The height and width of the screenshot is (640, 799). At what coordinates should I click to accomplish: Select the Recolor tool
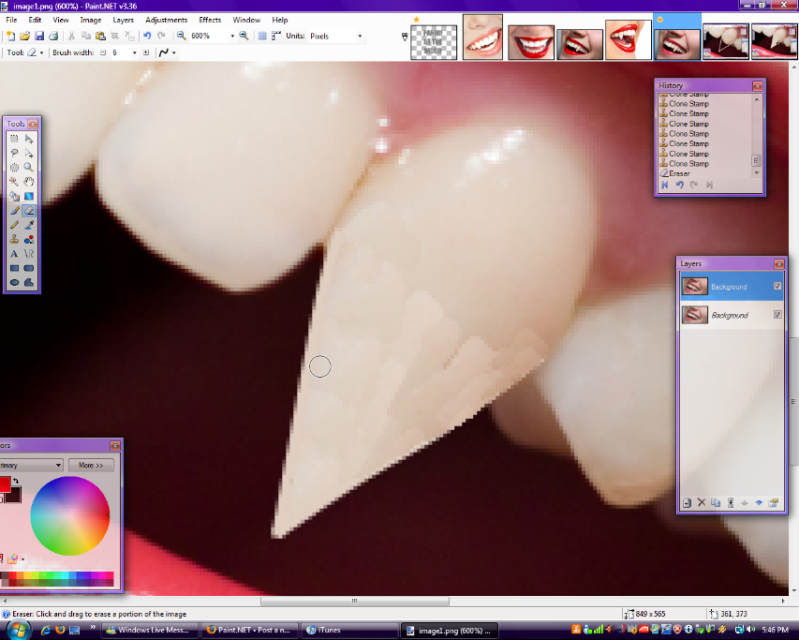point(29,239)
